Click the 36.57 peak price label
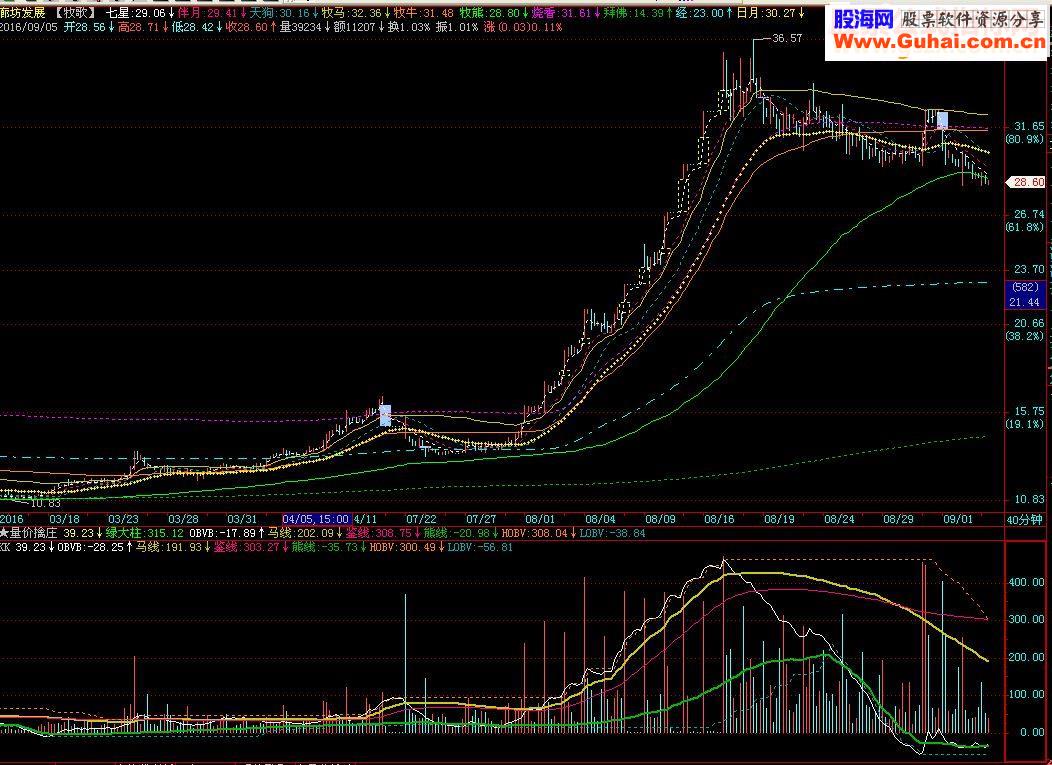The height and width of the screenshot is (765, 1052). click(787, 38)
